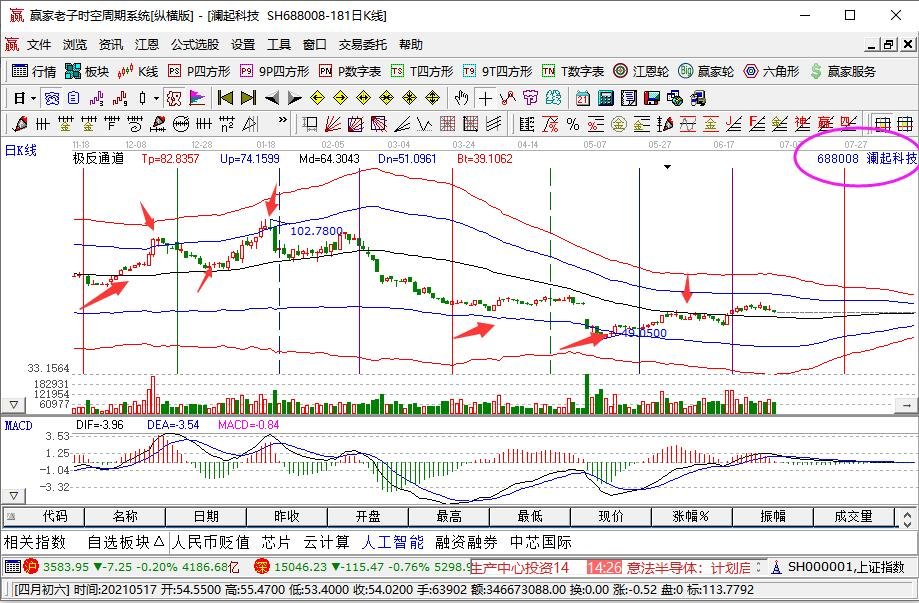
Task: Click the yellow diamond left-arrow icon
Action: pos(318,98)
